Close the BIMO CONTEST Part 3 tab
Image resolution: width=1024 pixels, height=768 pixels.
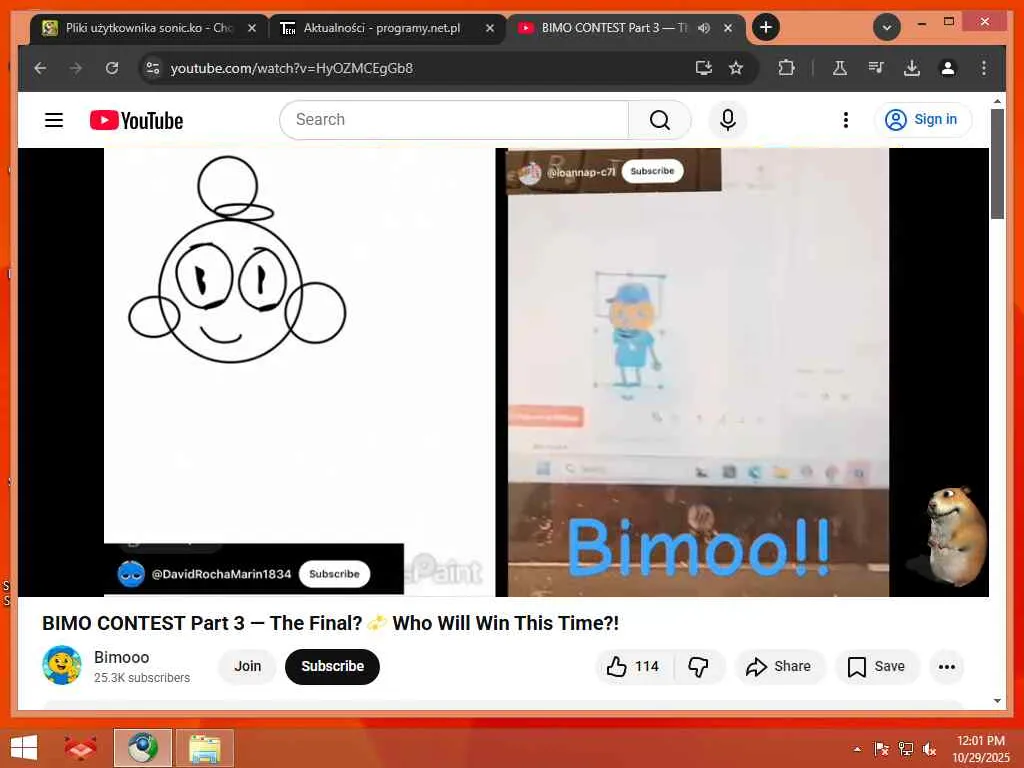[x=728, y=28]
